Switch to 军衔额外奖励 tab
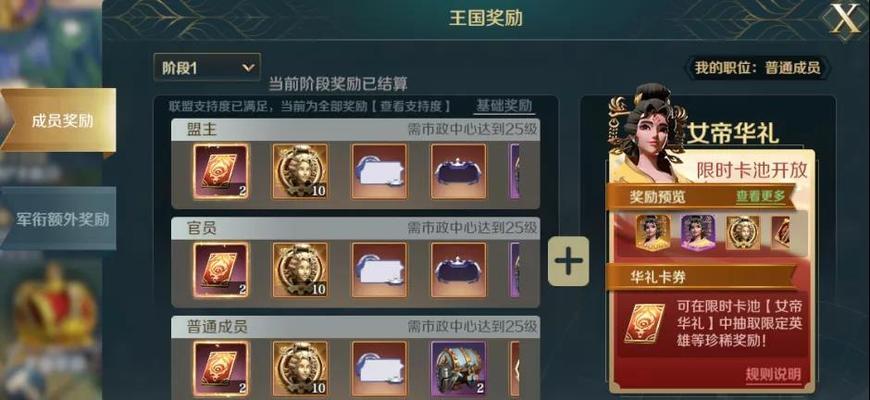This screenshot has width=870, height=400. [x=59, y=219]
